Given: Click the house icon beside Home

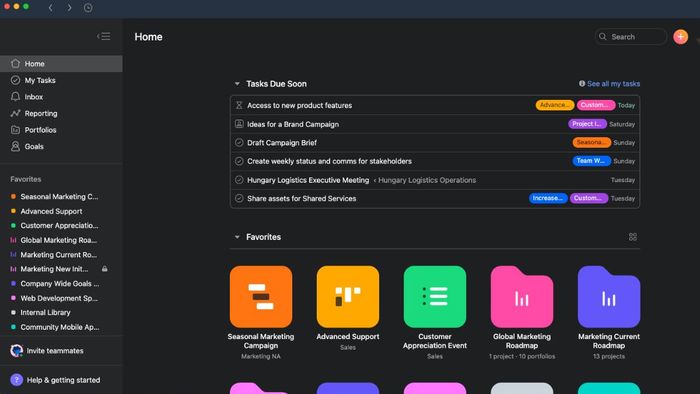Looking at the screenshot, I should [x=16, y=63].
